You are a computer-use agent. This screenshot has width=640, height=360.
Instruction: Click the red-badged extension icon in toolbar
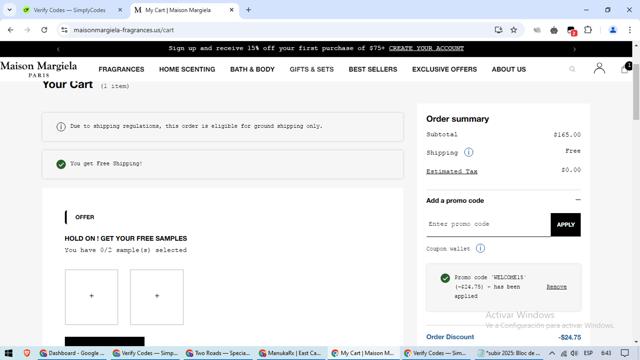click(x=571, y=30)
